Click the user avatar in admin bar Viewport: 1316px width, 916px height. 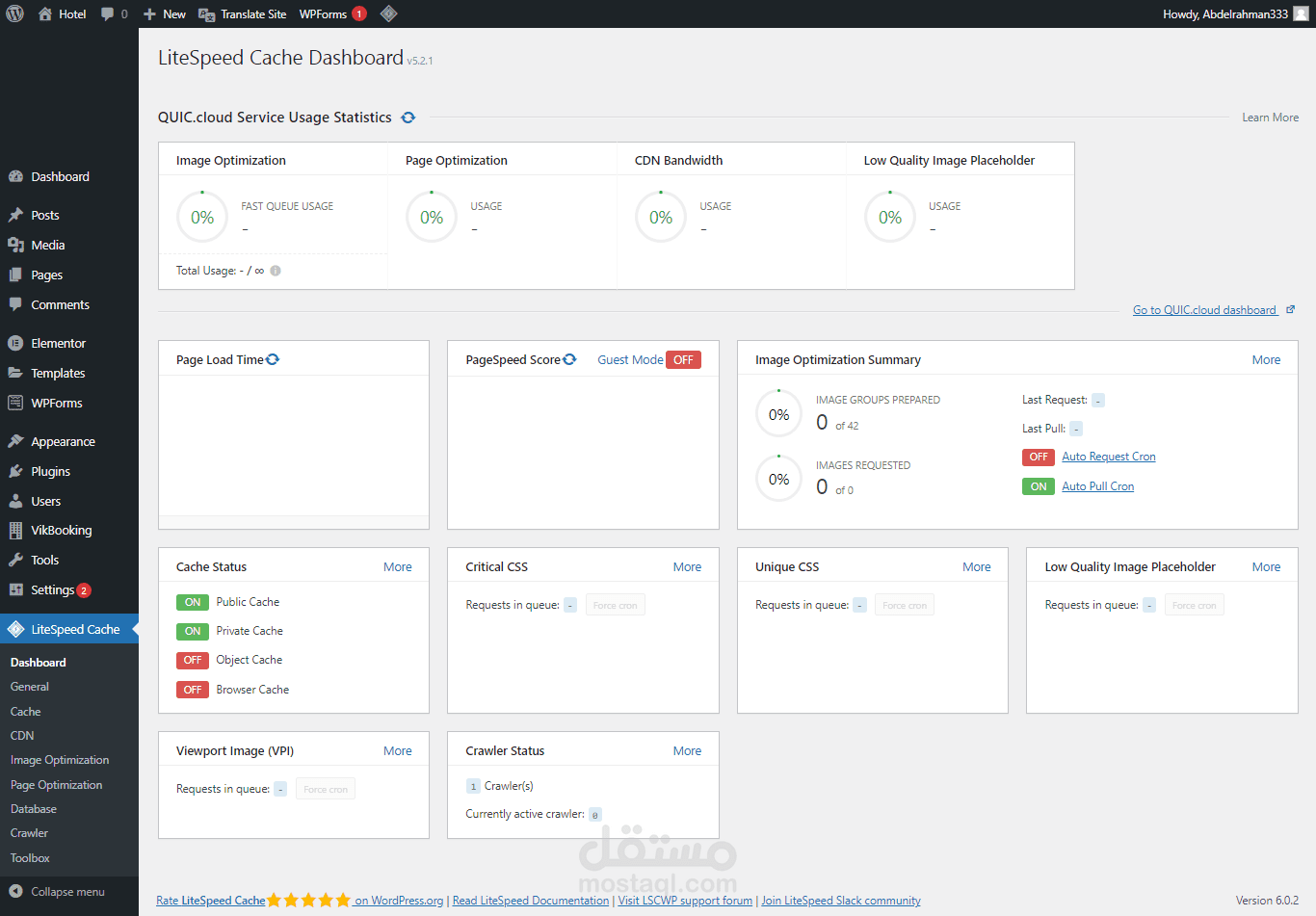1301,13
